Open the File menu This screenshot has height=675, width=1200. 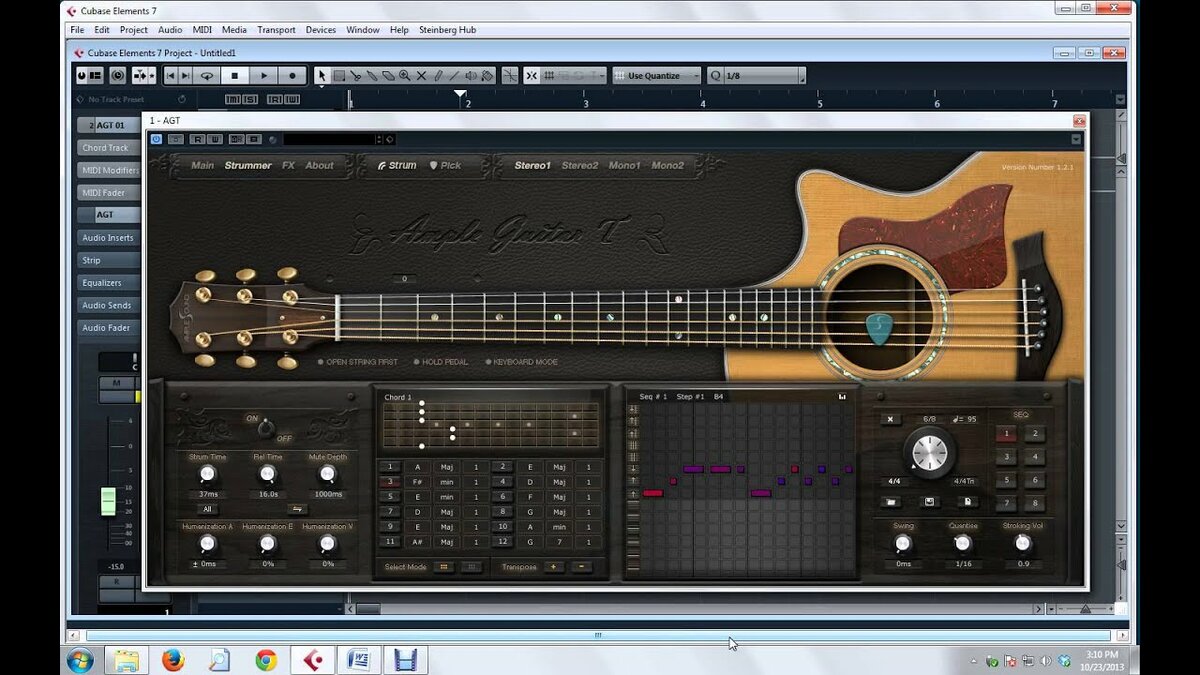pos(77,30)
